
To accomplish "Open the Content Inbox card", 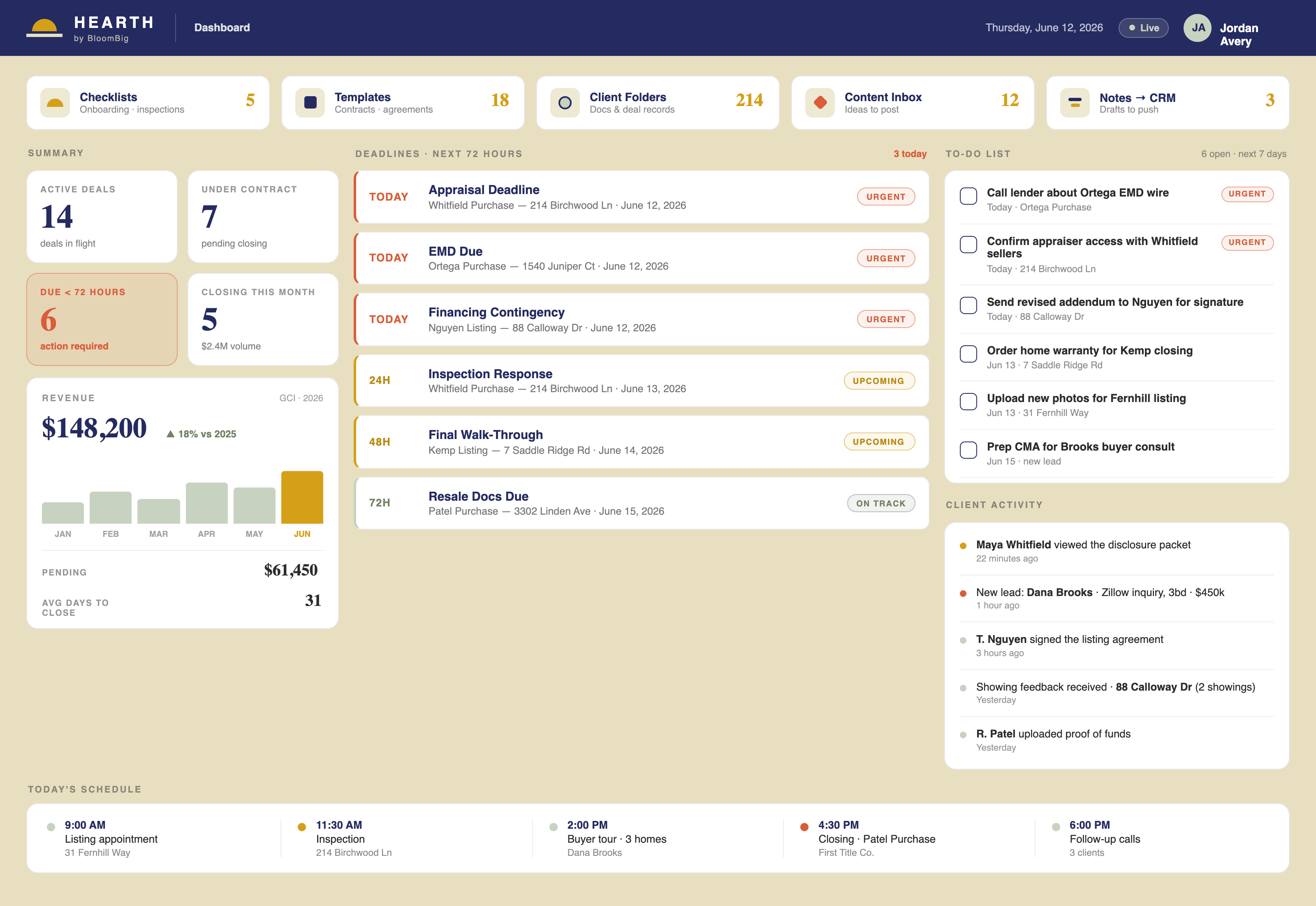I will tap(913, 103).
